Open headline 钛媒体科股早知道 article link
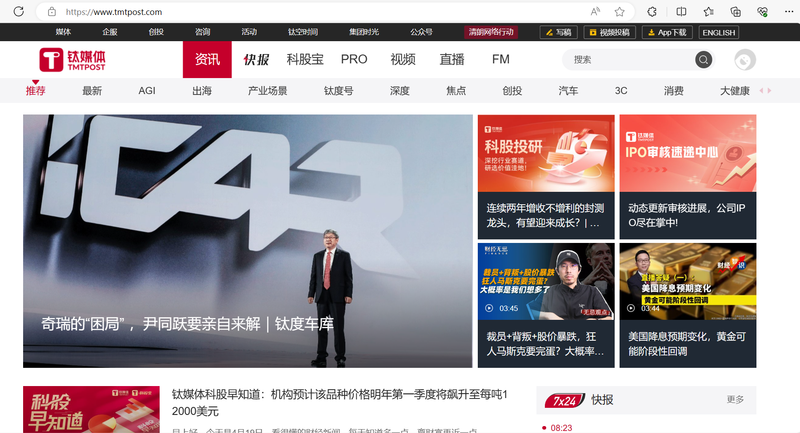This screenshot has width=800, height=433. pyautogui.click(x=340, y=402)
